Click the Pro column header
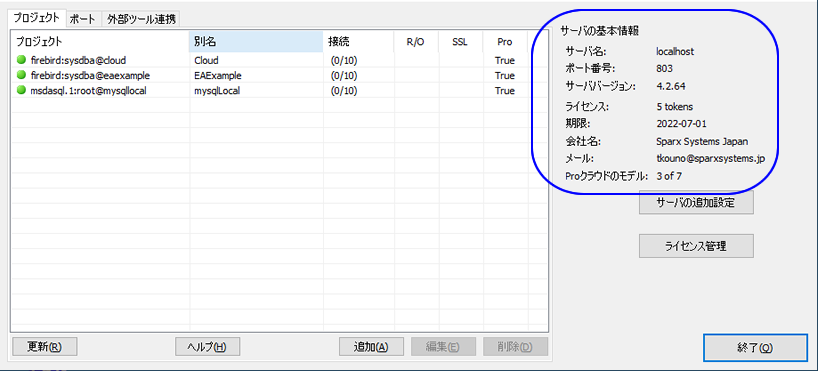Viewport: 818px width, 371px height. [x=505, y=41]
